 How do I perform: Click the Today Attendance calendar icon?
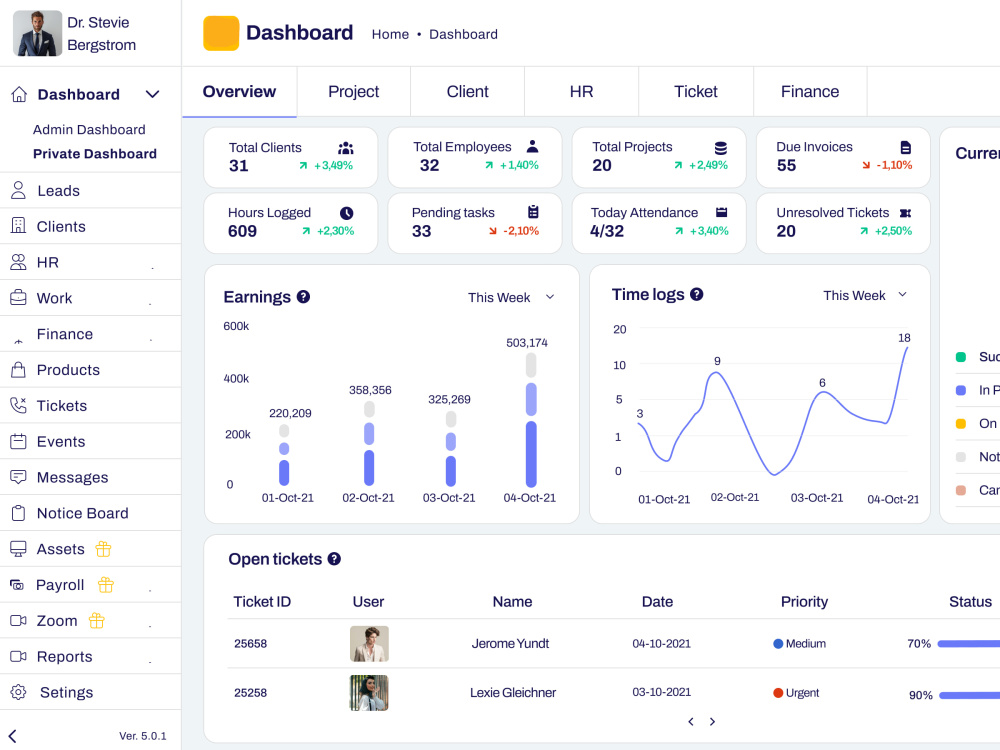721,212
